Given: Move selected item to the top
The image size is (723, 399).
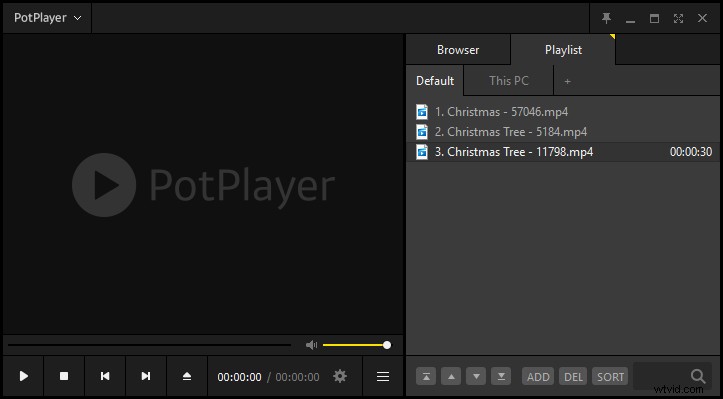Looking at the screenshot, I should pos(426,376).
